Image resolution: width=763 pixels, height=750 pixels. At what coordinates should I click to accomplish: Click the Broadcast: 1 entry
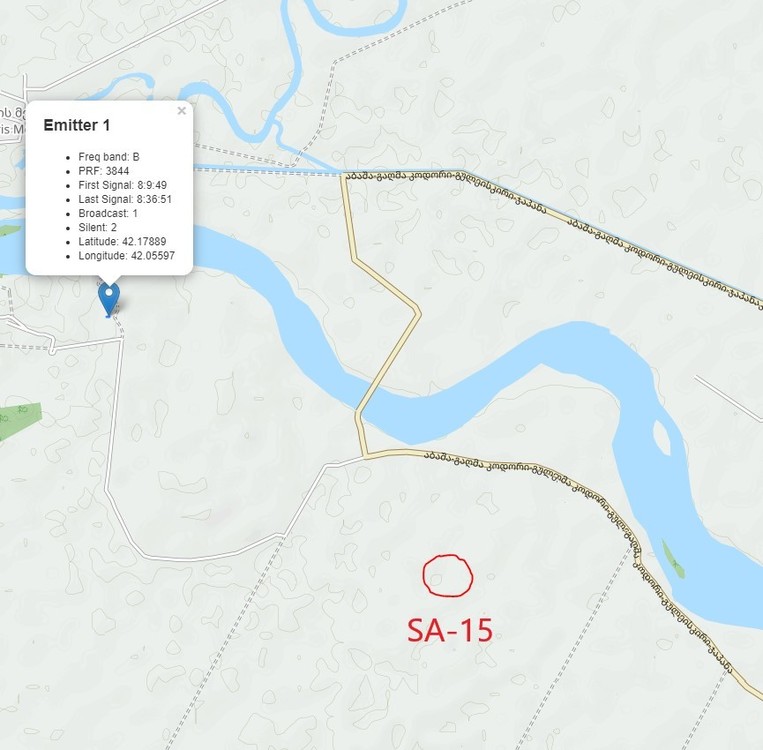[x=108, y=213]
